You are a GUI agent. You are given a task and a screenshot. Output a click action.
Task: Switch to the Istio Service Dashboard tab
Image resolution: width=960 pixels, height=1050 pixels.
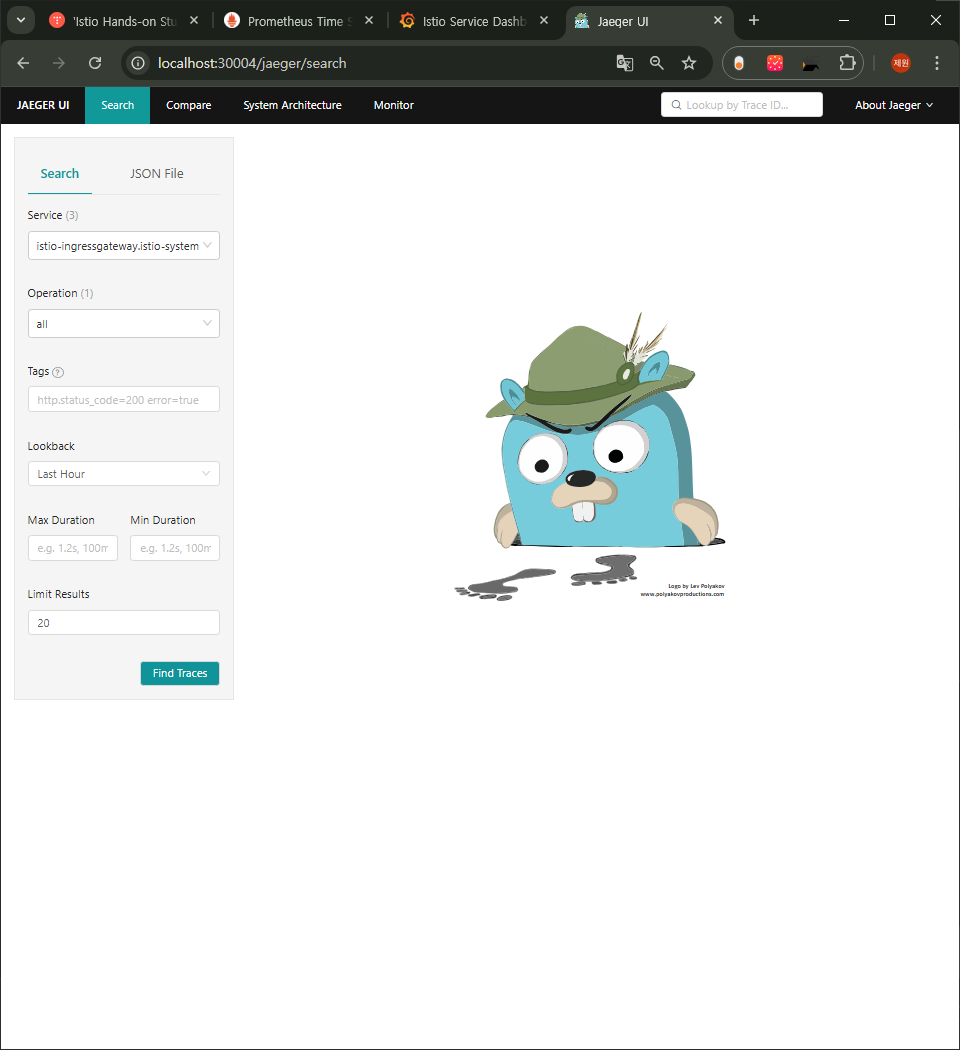[x=474, y=21]
